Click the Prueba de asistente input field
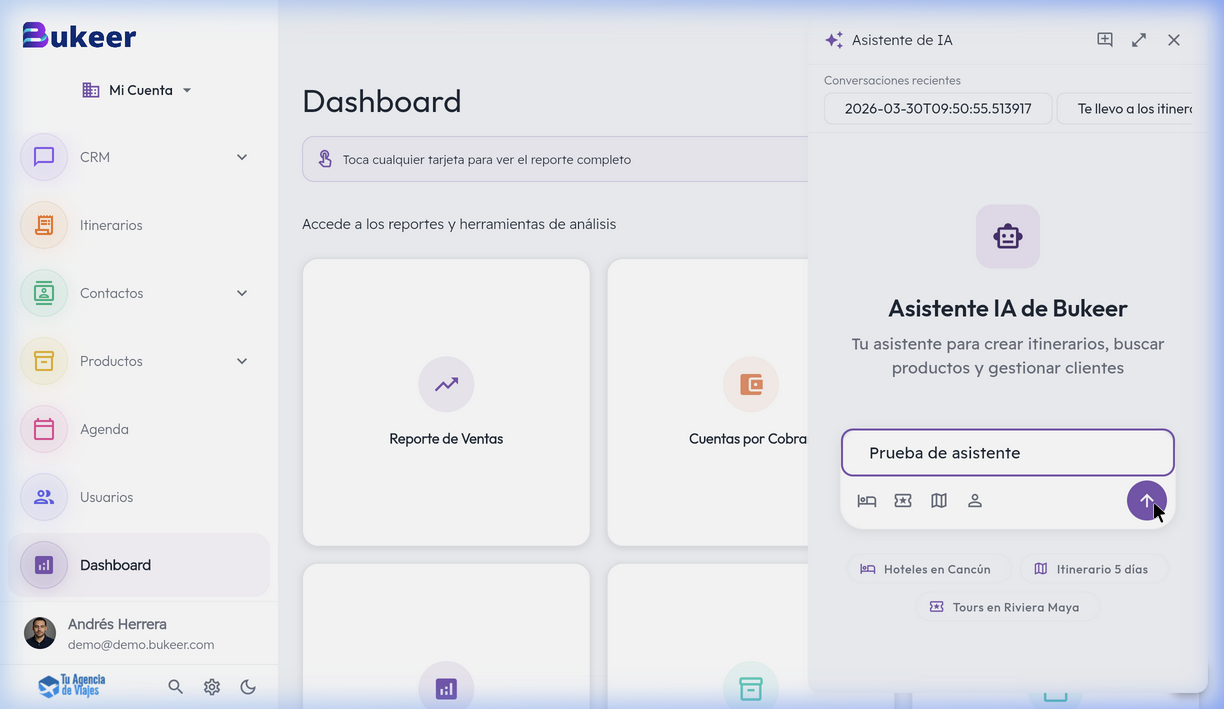Image resolution: width=1224 pixels, height=709 pixels. (x=1007, y=452)
